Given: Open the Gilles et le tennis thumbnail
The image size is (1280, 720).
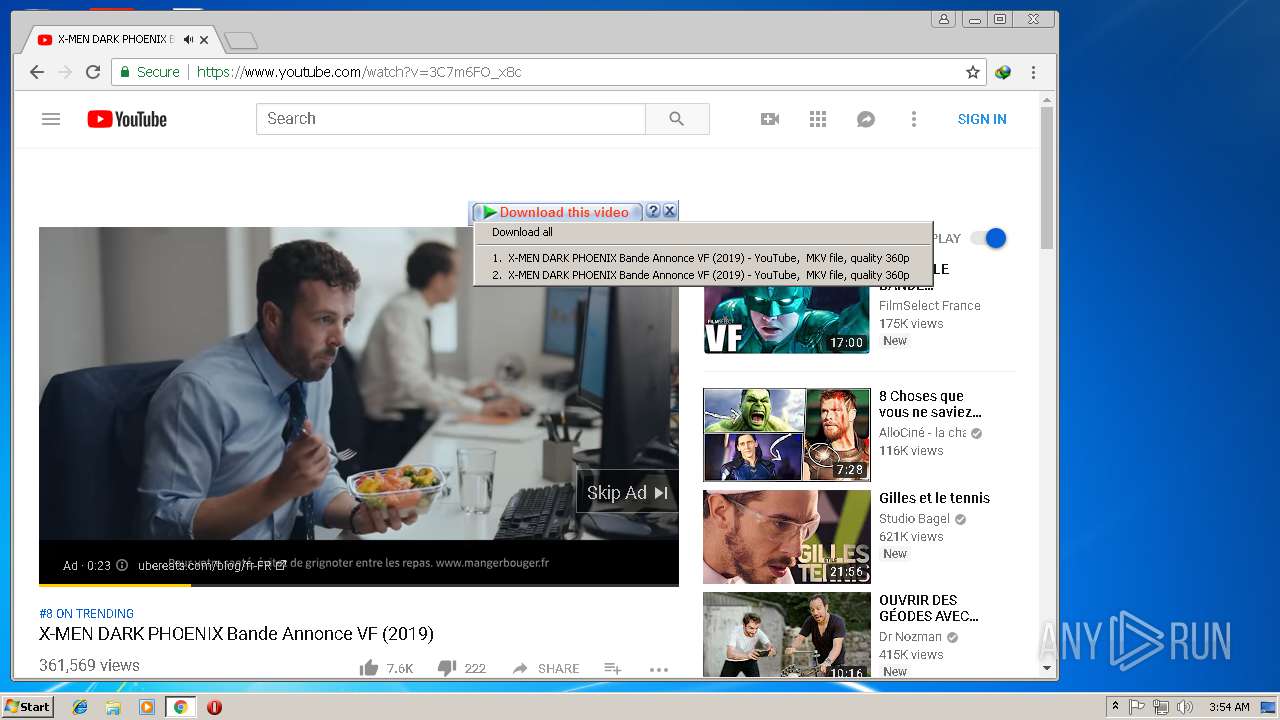Looking at the screenshot, I should [787, 537].
